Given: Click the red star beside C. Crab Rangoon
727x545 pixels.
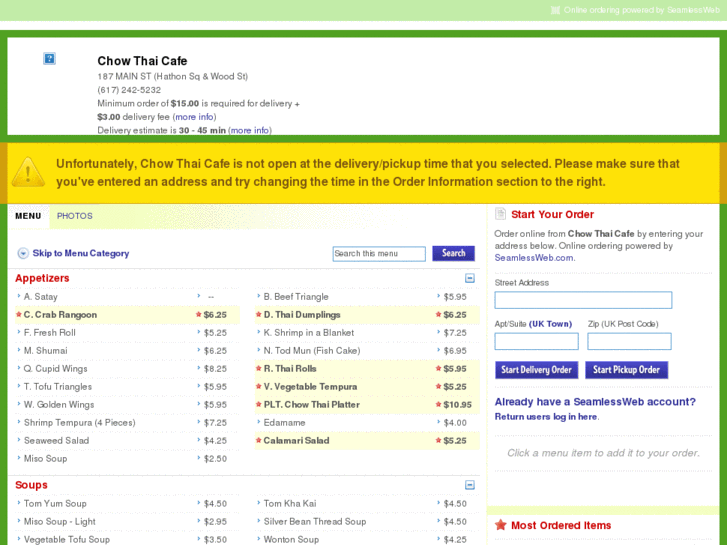Looking at the screenshot, I should (x=19, y=314).
